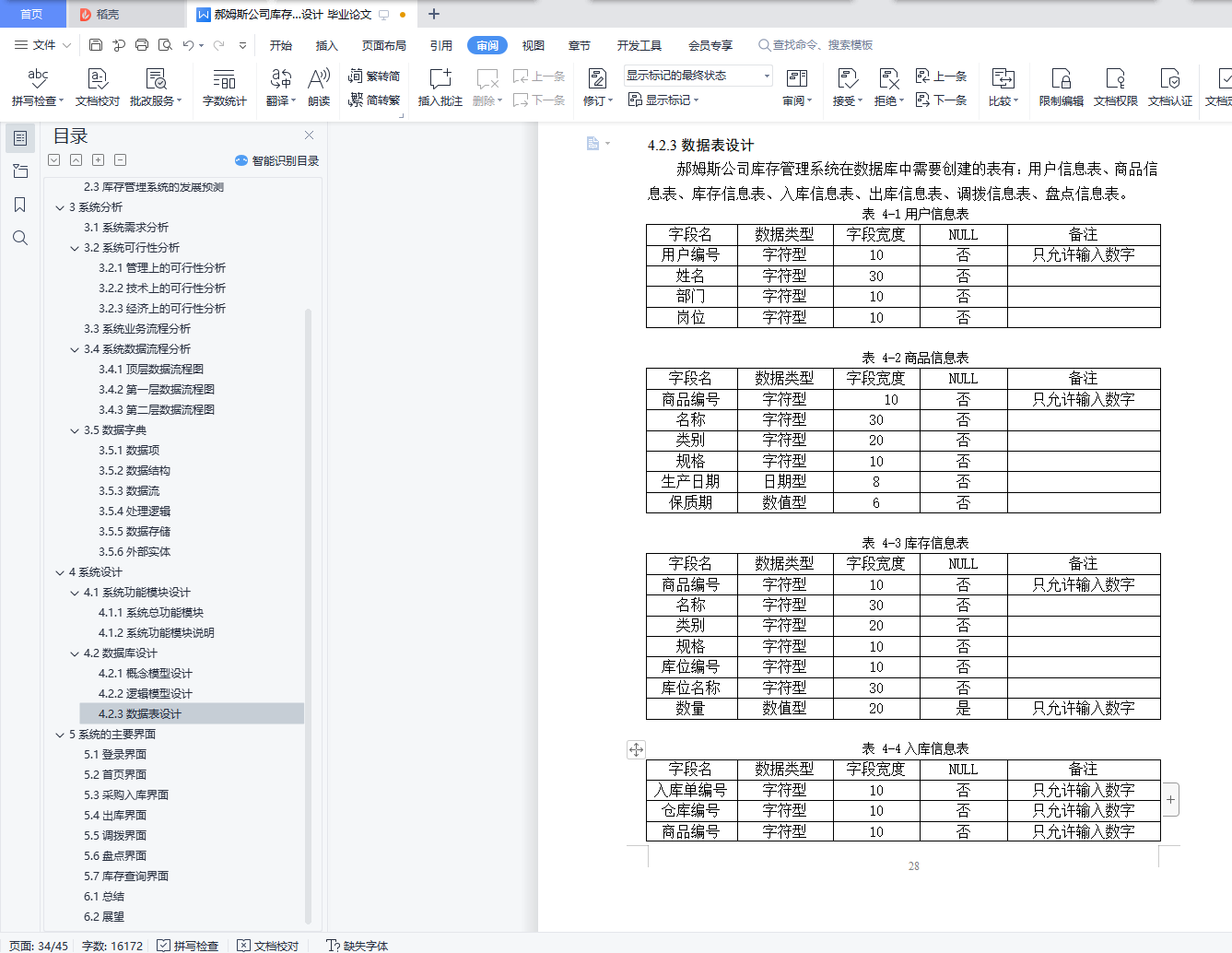Click 上一条 previous change button

(941, 76)
